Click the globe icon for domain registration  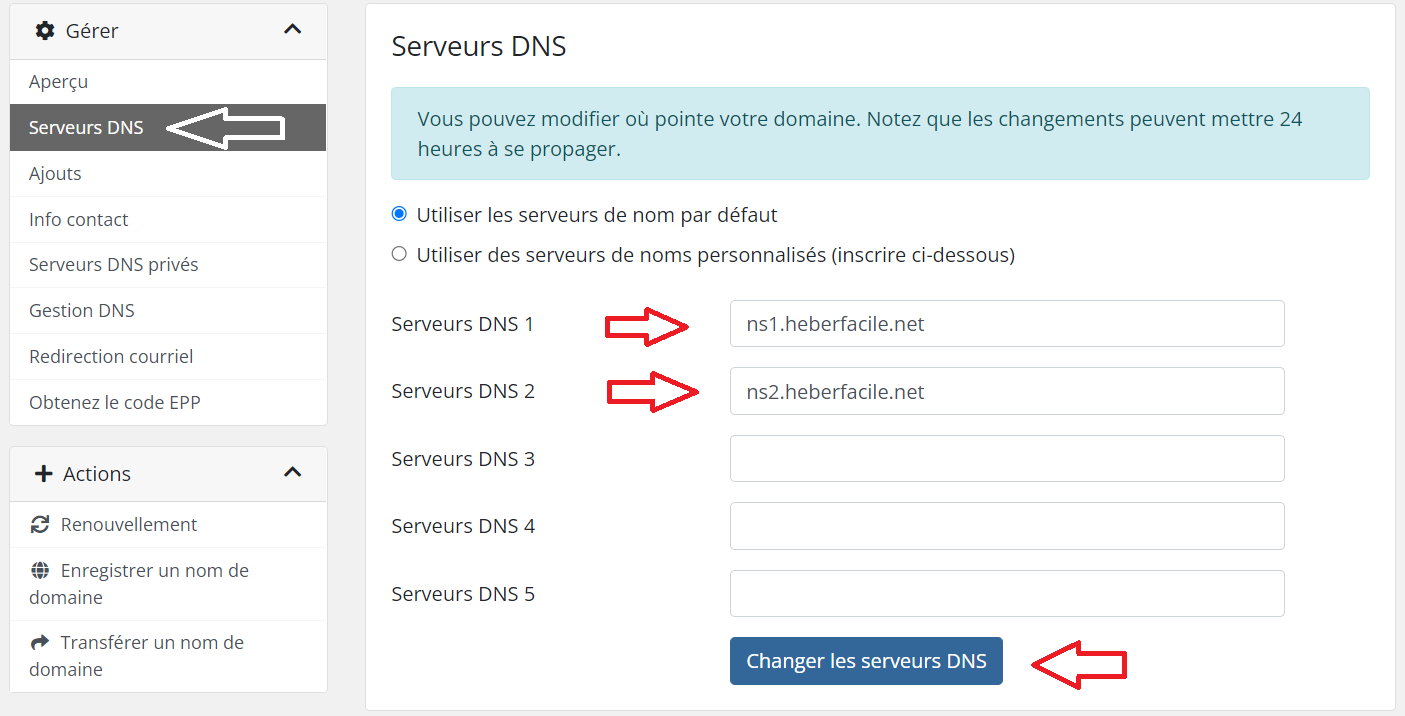pos(40,571)
